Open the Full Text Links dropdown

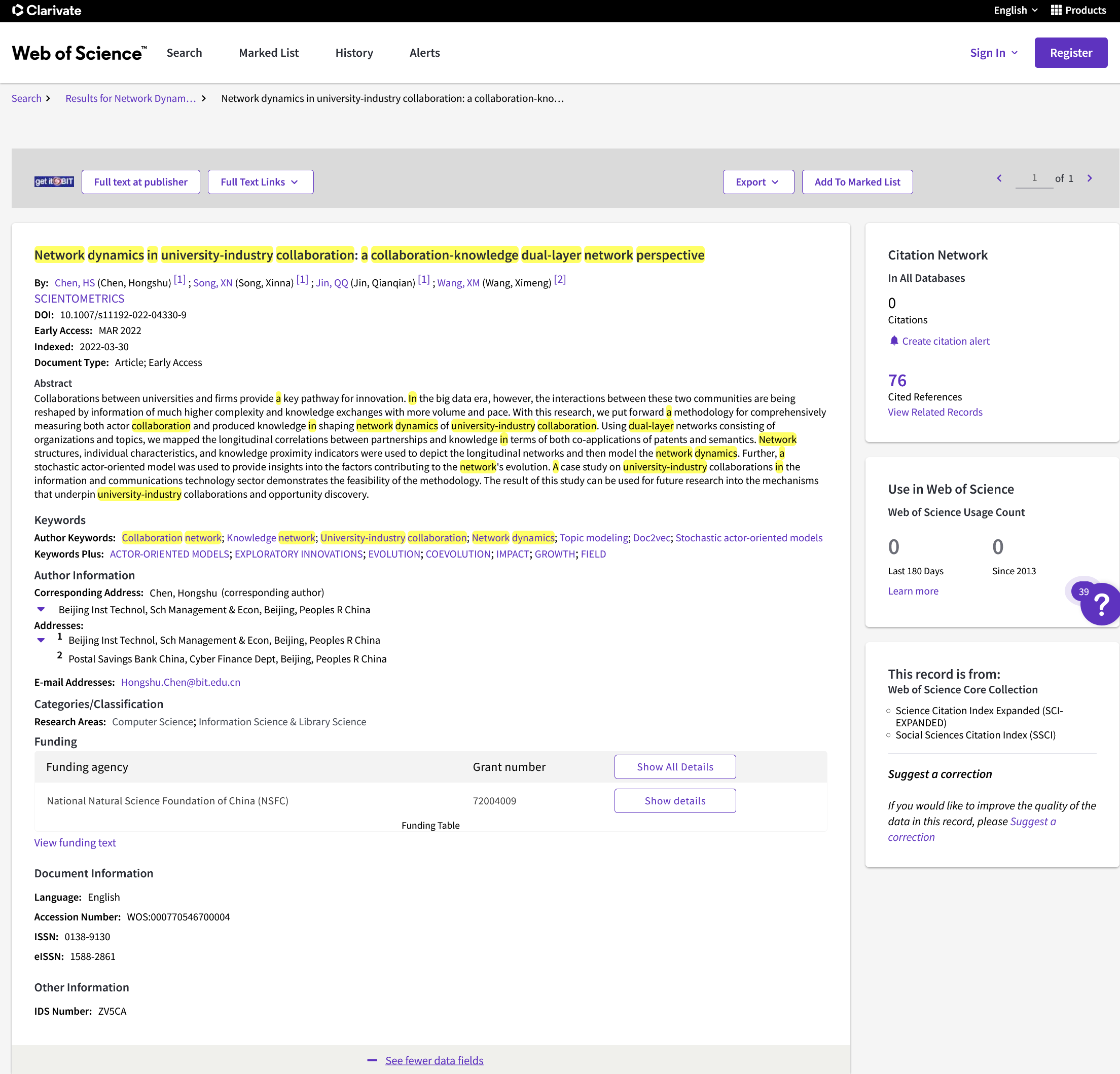260,181
